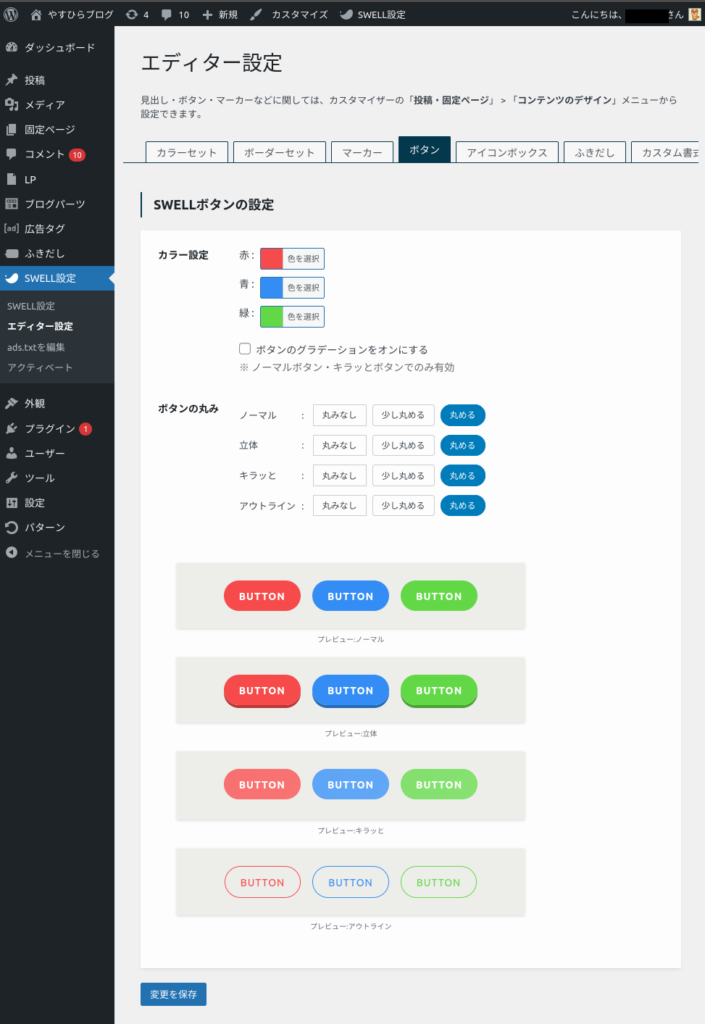
Task: Click red BUTTON in ノーマル preview
Action: pyautogui.click(x=262, y=596)
